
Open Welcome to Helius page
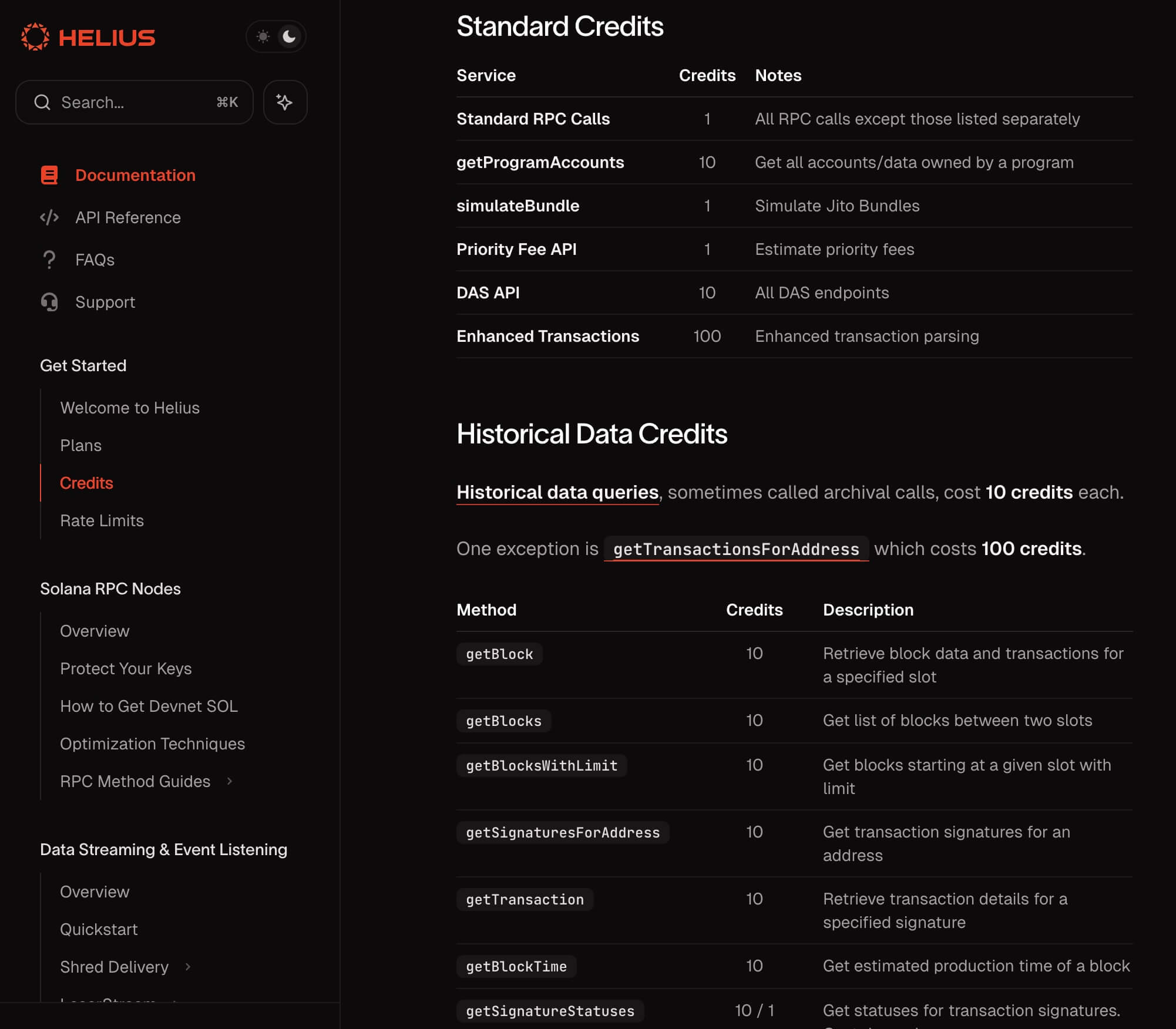coord(129,408)
